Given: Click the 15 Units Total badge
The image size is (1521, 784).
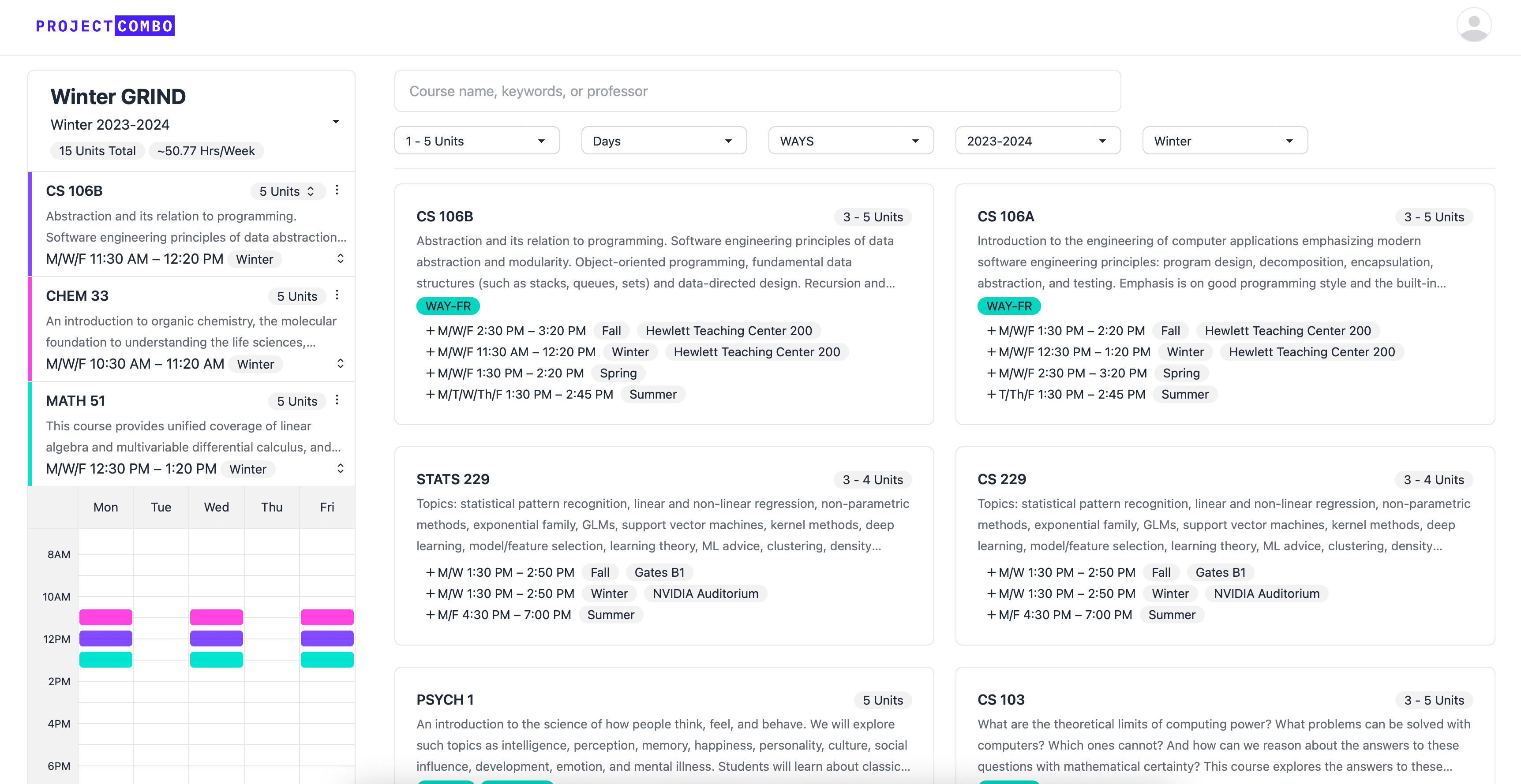Looking at the screenshot, I should tap(97, 151).
